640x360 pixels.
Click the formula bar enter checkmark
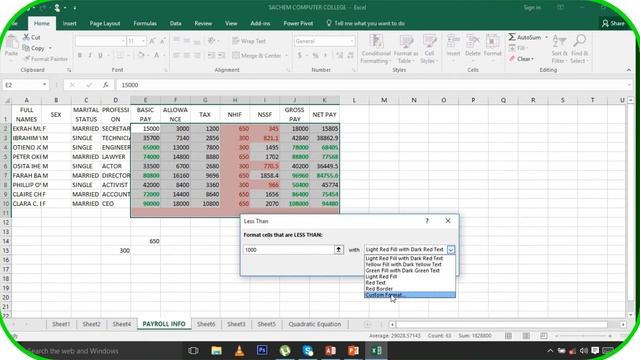pyautogui.click(x=89, y=85)
